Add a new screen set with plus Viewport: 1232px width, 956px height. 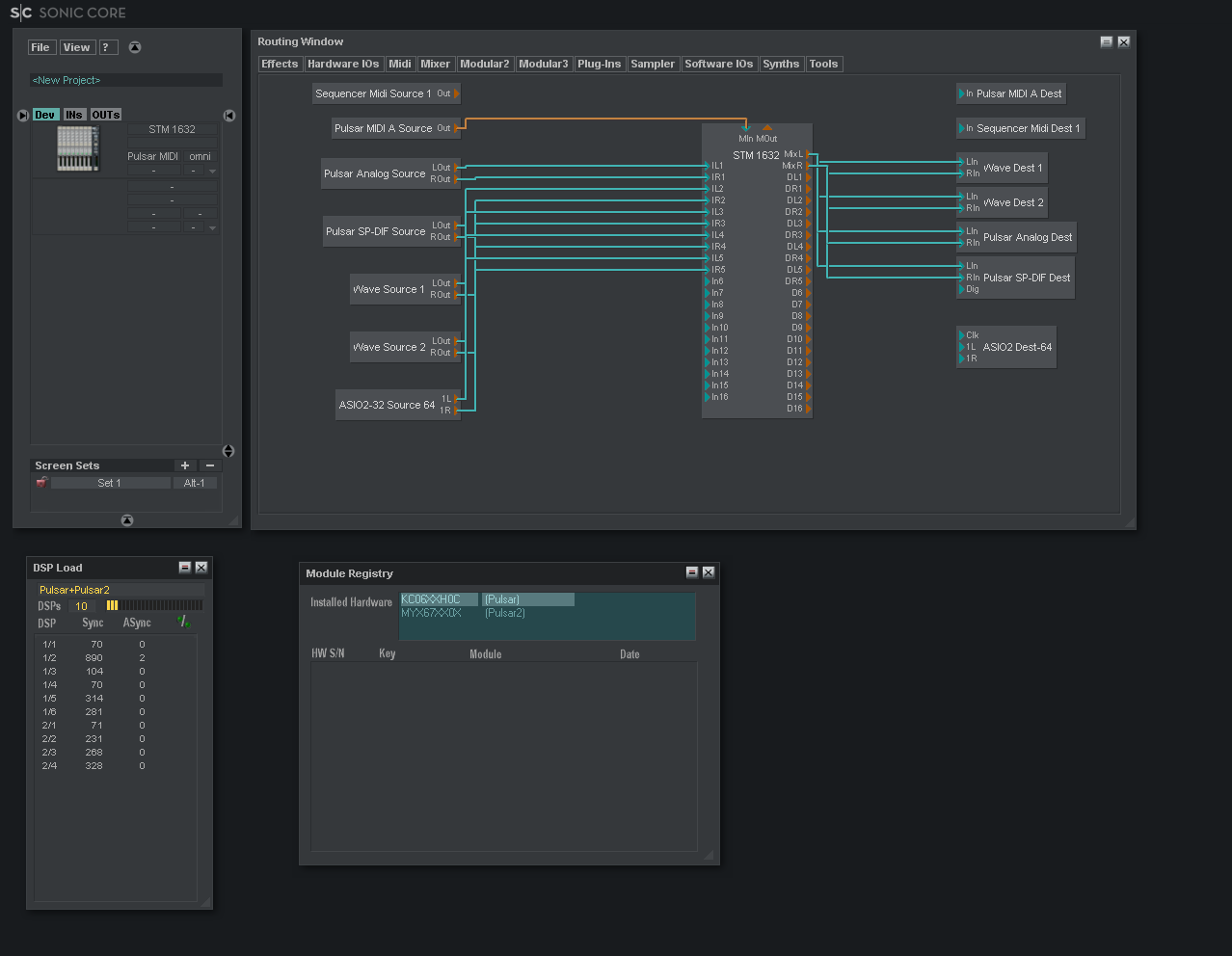click(x=185, y=465)
